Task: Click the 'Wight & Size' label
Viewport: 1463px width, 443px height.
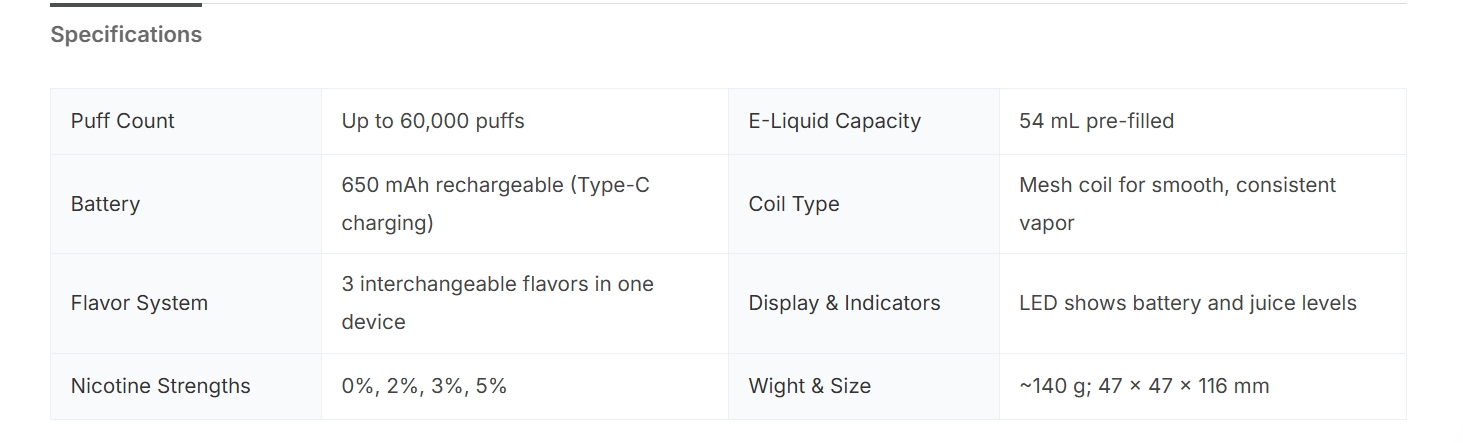Action: click(x=809, y=386)
